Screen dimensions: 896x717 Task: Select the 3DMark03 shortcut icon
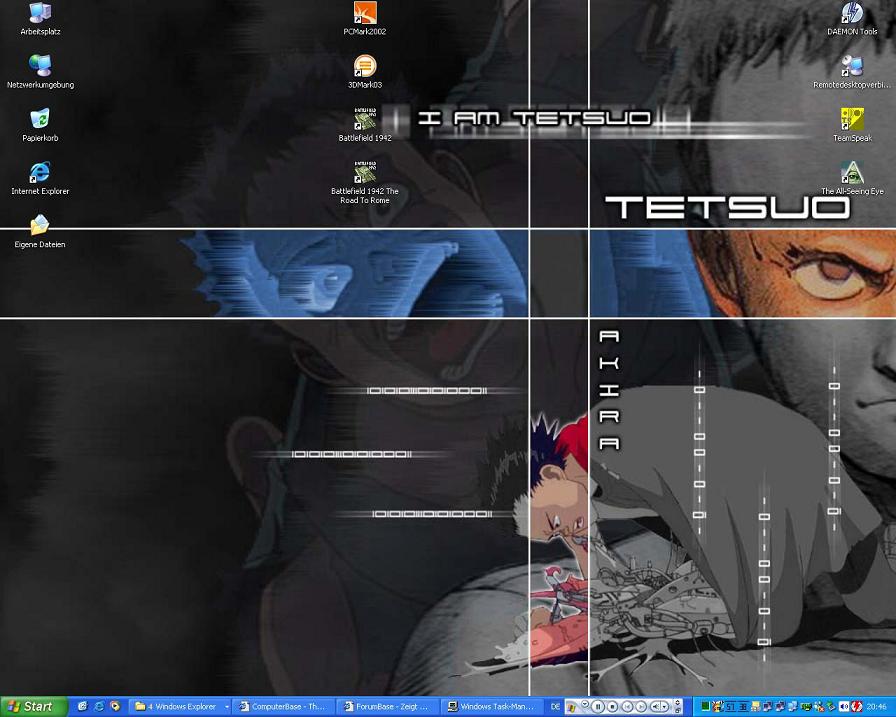[365, 72]
